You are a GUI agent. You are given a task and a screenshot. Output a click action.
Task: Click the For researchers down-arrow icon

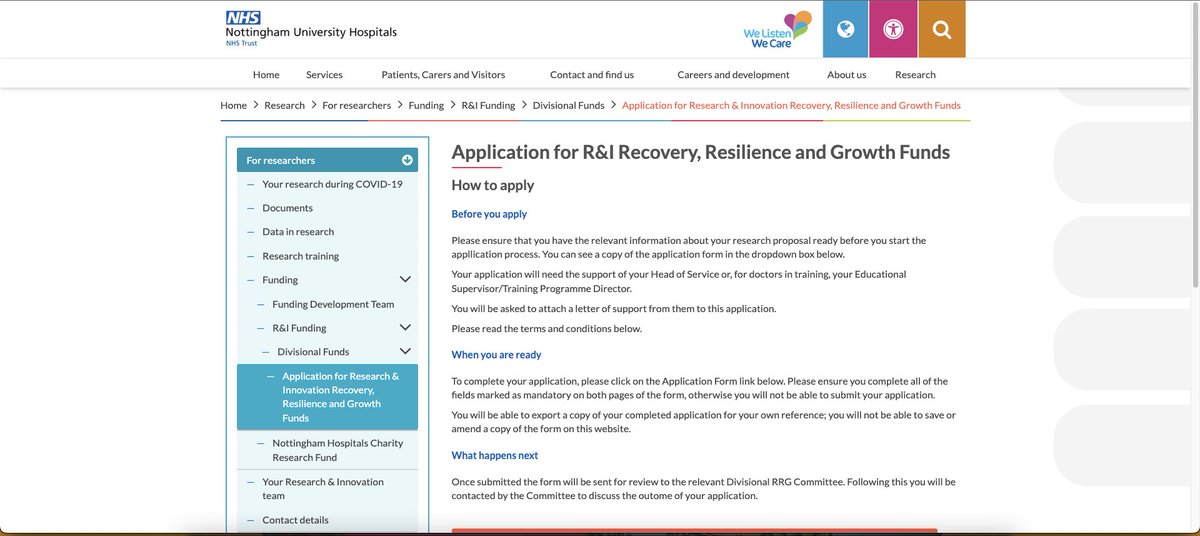pos(407,160)
